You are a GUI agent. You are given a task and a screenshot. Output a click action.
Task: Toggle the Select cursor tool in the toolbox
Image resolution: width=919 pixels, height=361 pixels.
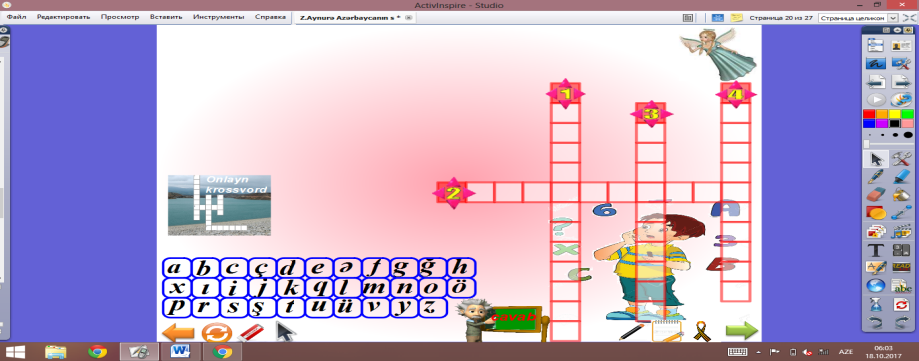(876, 158)
